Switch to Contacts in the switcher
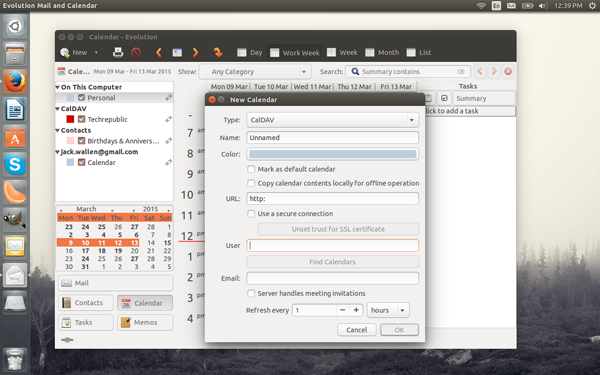600x375 pixels. coord(86,303)
